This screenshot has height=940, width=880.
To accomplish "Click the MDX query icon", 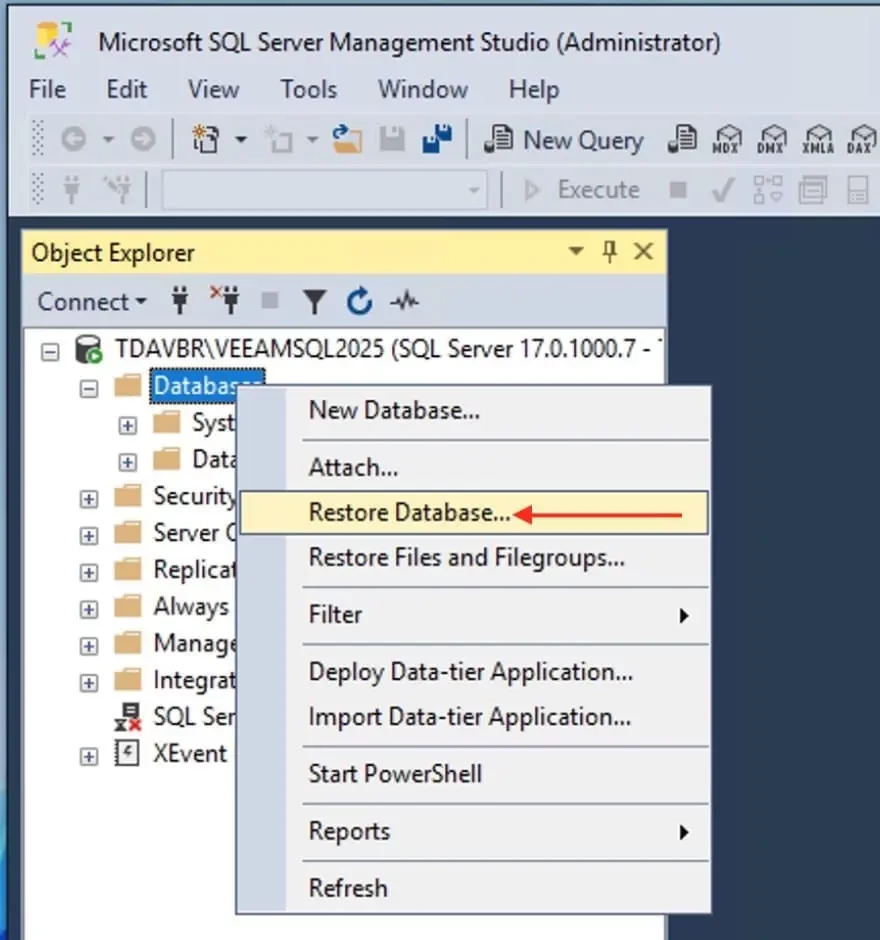I will pyautogui.click(x=727, y=139).
